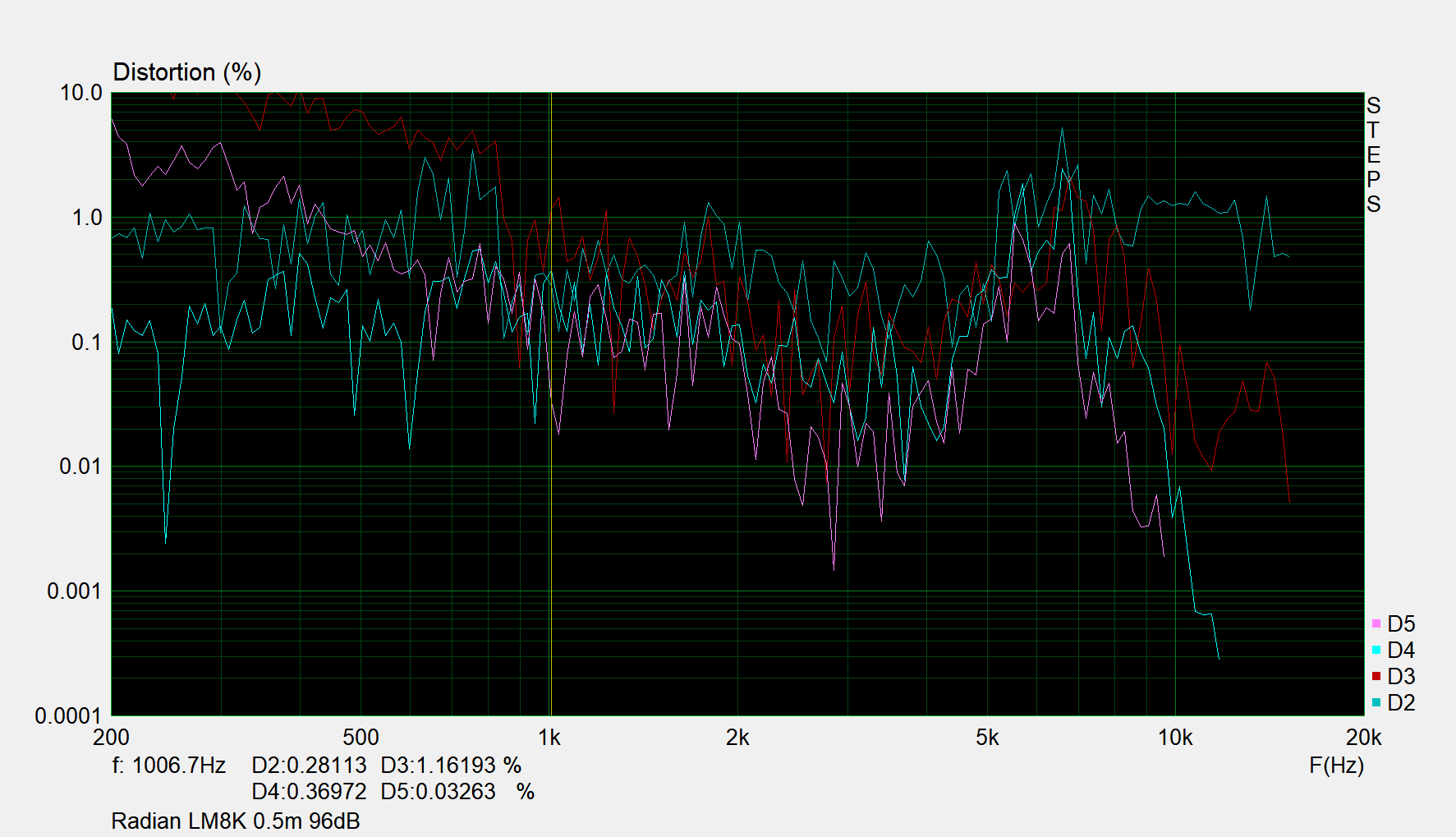The height and width of the screenshot is (837, 1456).
Task: Click the 5k frequency axis label
Action: pos(987,738)
